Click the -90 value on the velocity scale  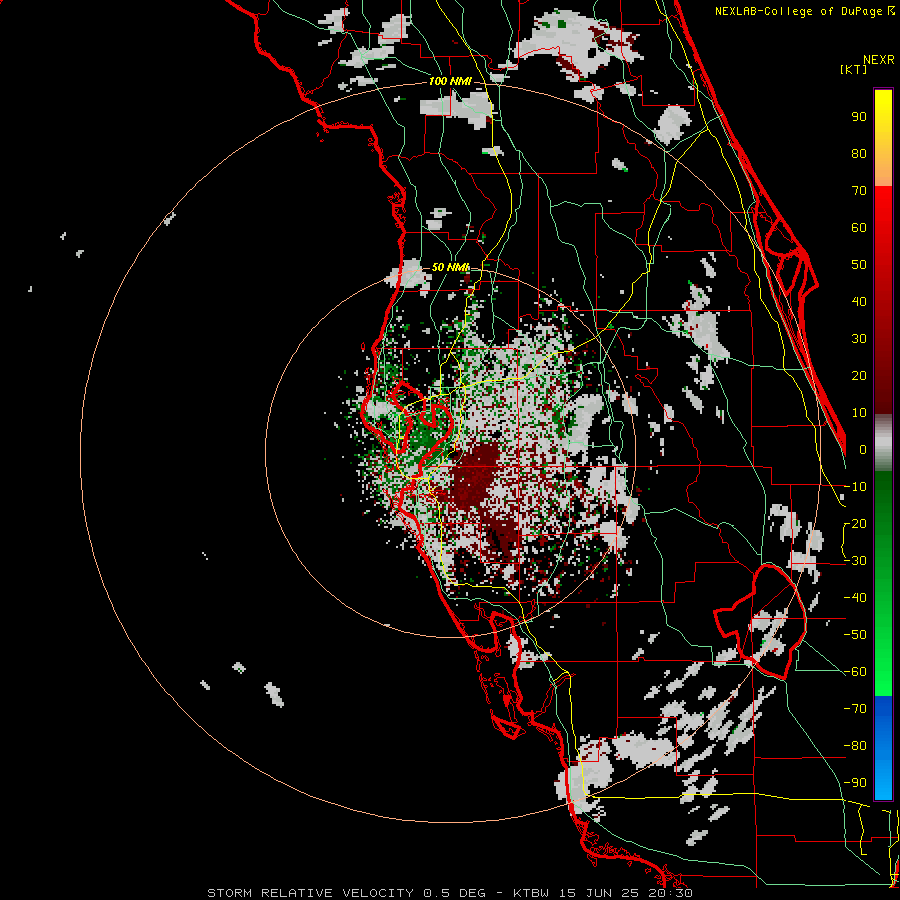pos(855,783)
